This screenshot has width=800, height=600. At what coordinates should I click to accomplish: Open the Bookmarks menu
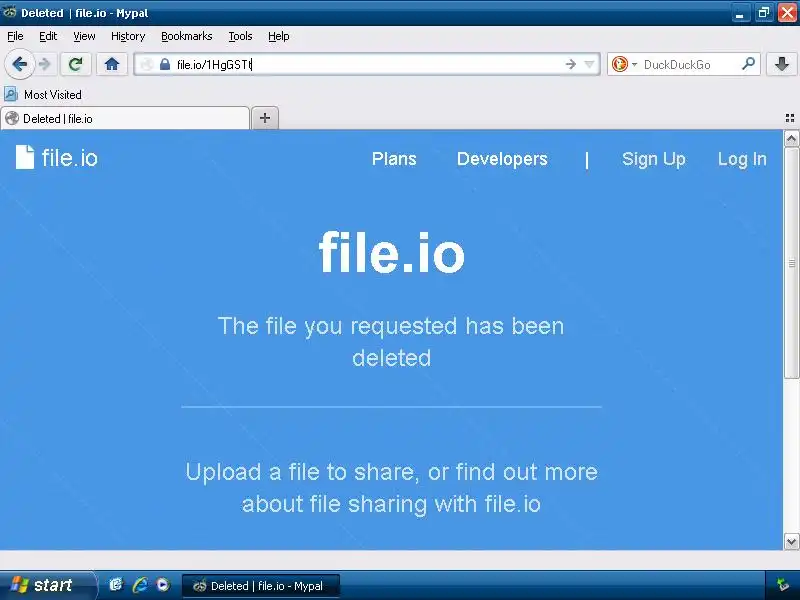pyautogui.click(x=187, y=36)
